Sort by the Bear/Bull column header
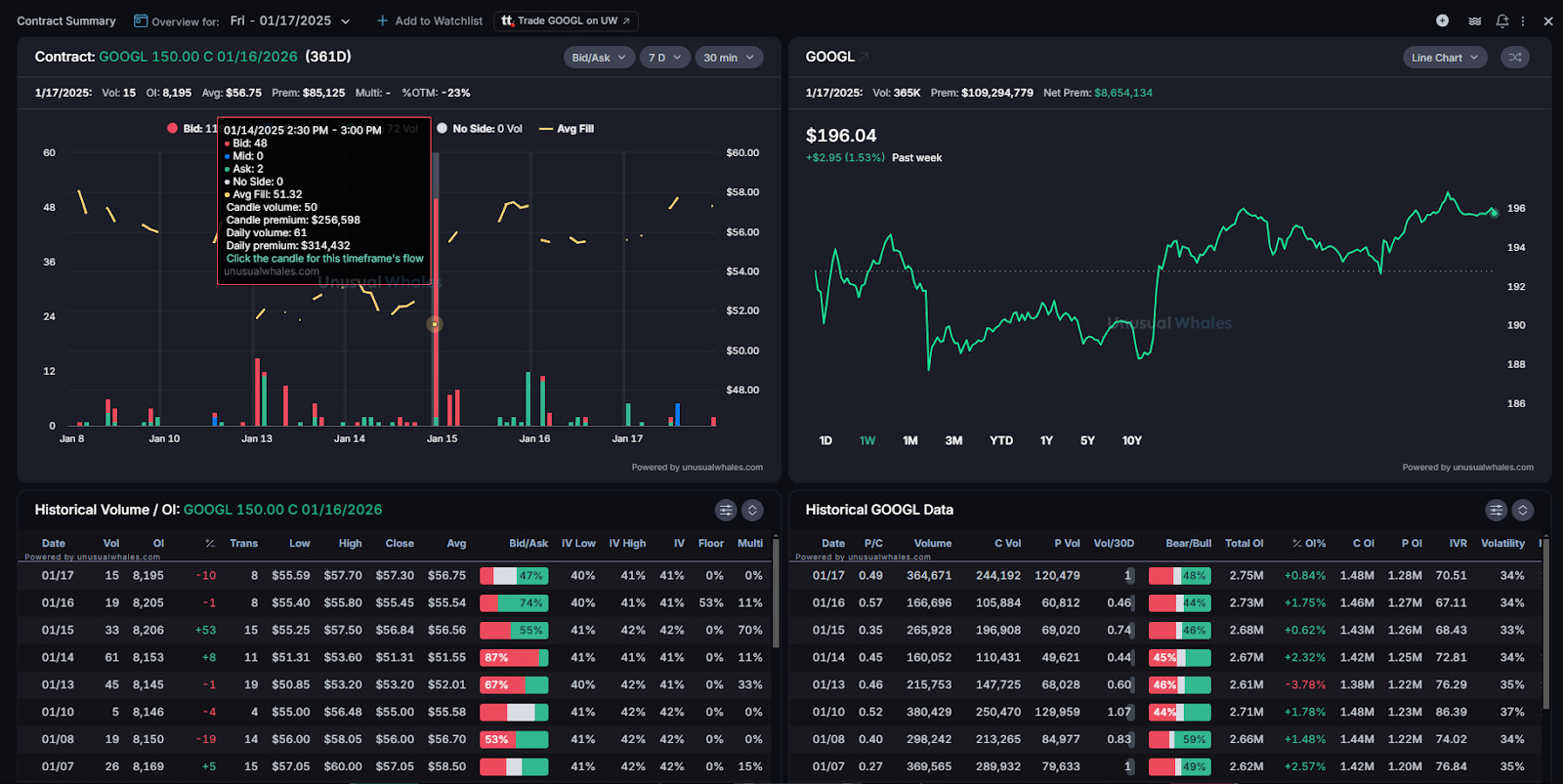This screenshot has width=1563, height=784. 1188,544
